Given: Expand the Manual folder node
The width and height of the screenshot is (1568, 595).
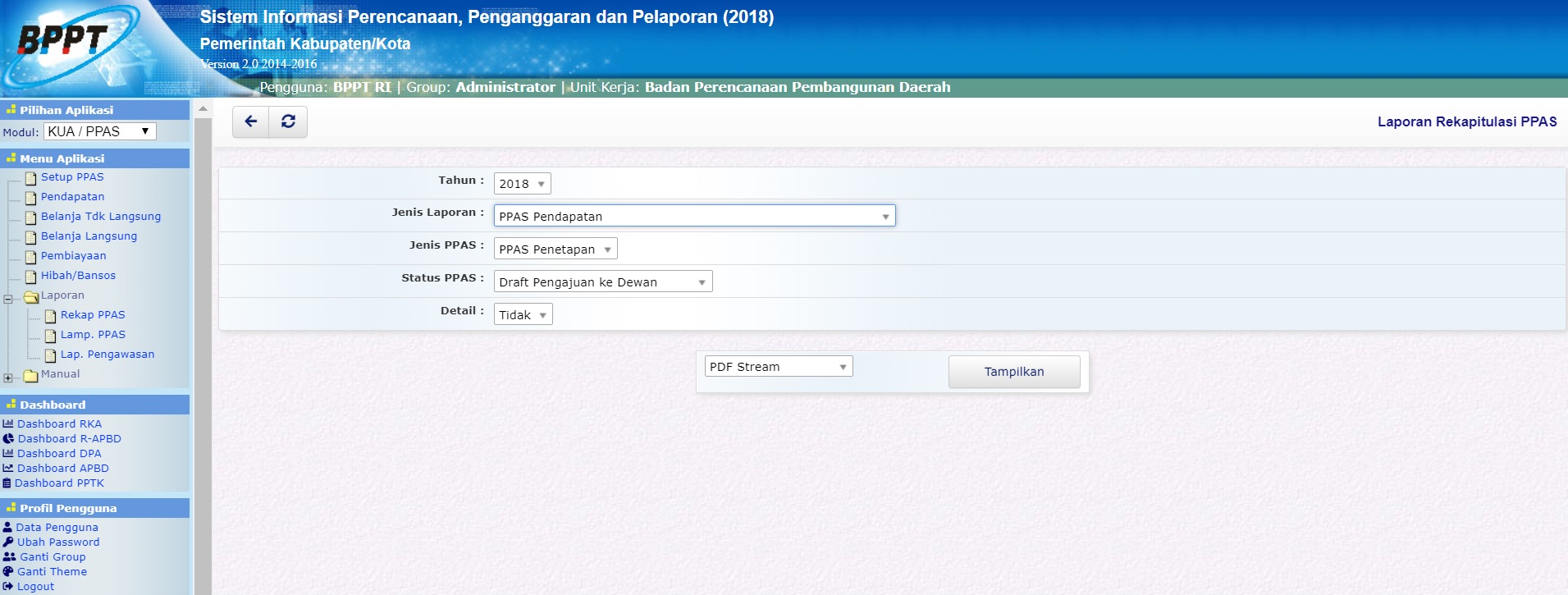Looking at the screenshot, I should point(8,378).
